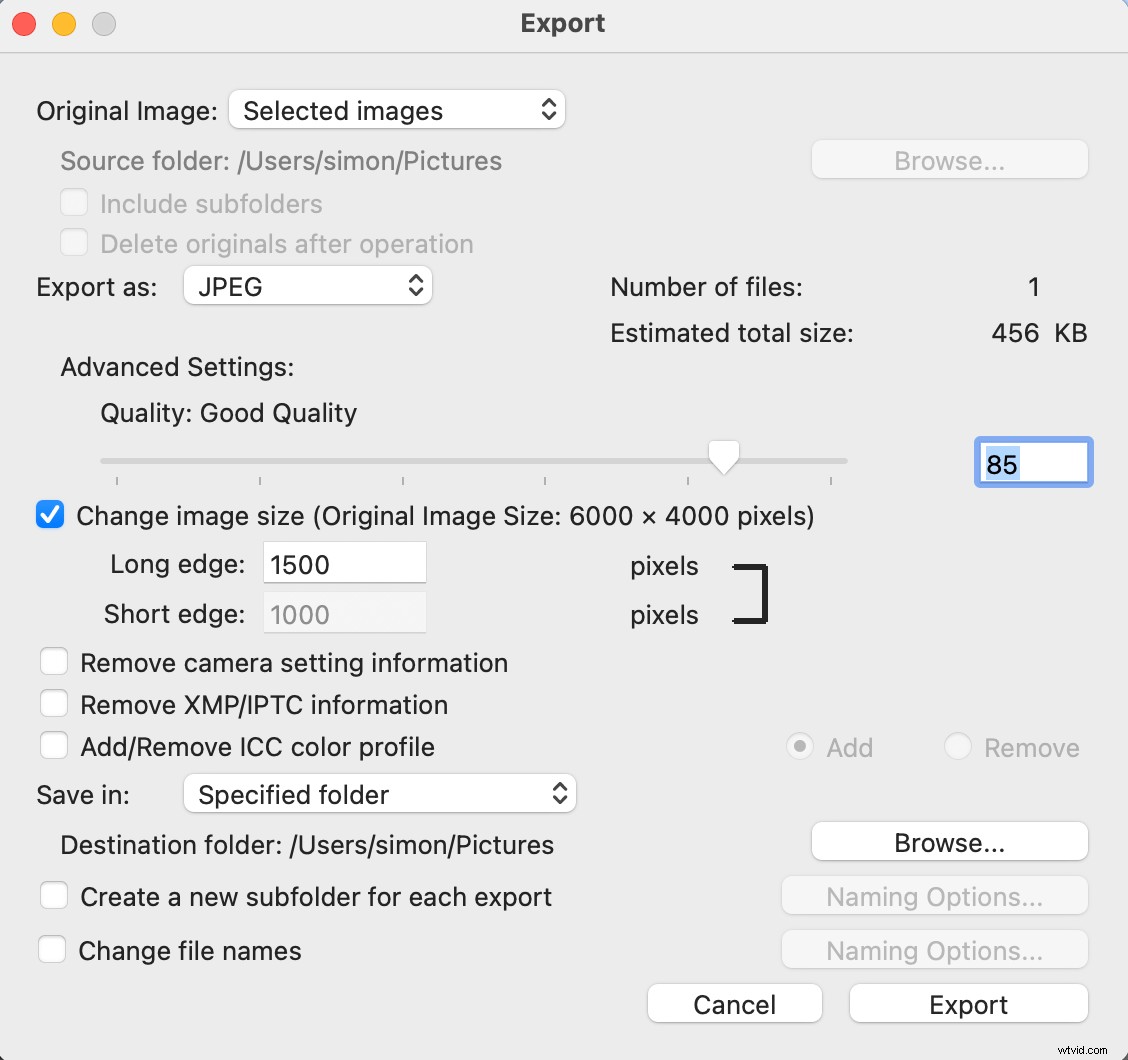Check Add/Remove ICC color profile

point(55,745)
